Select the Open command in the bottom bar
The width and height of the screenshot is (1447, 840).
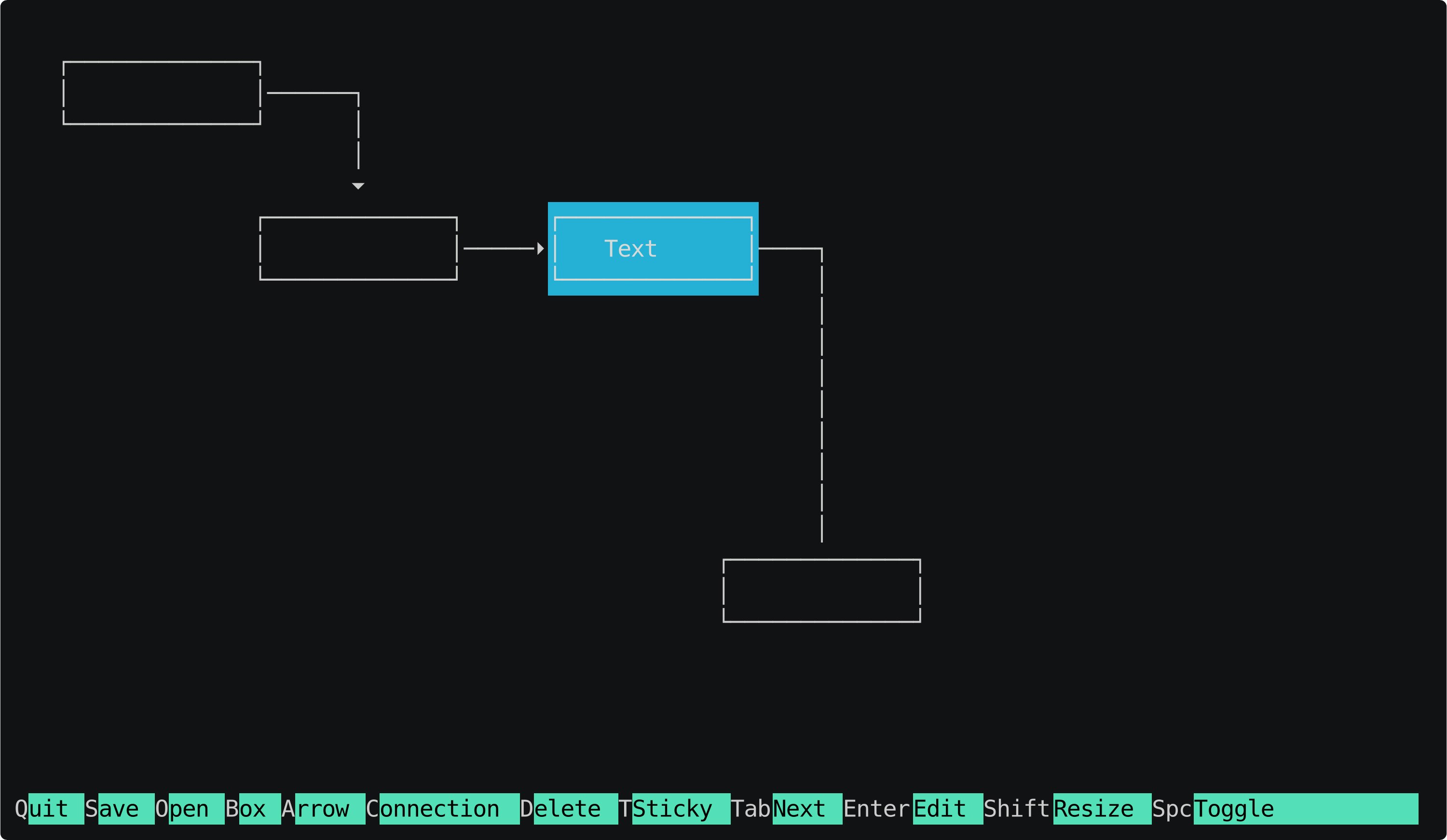click(x=190, y=809)
